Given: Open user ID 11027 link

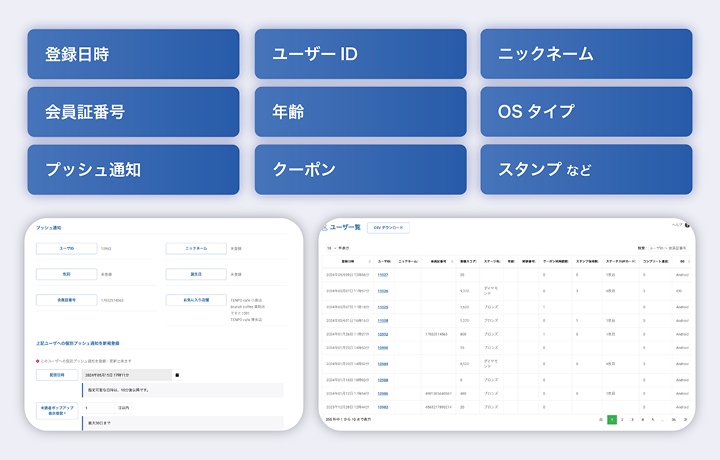Looking at the screenshot, I should pos(382,275).
